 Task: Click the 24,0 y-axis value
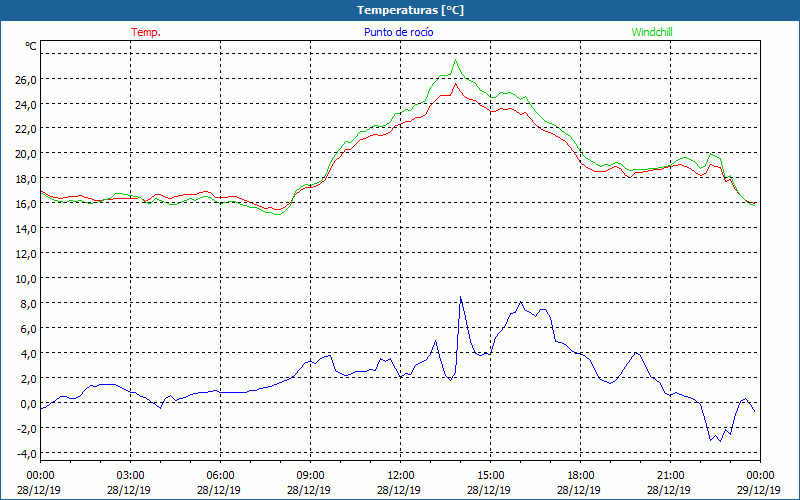(x=24, y=104)
